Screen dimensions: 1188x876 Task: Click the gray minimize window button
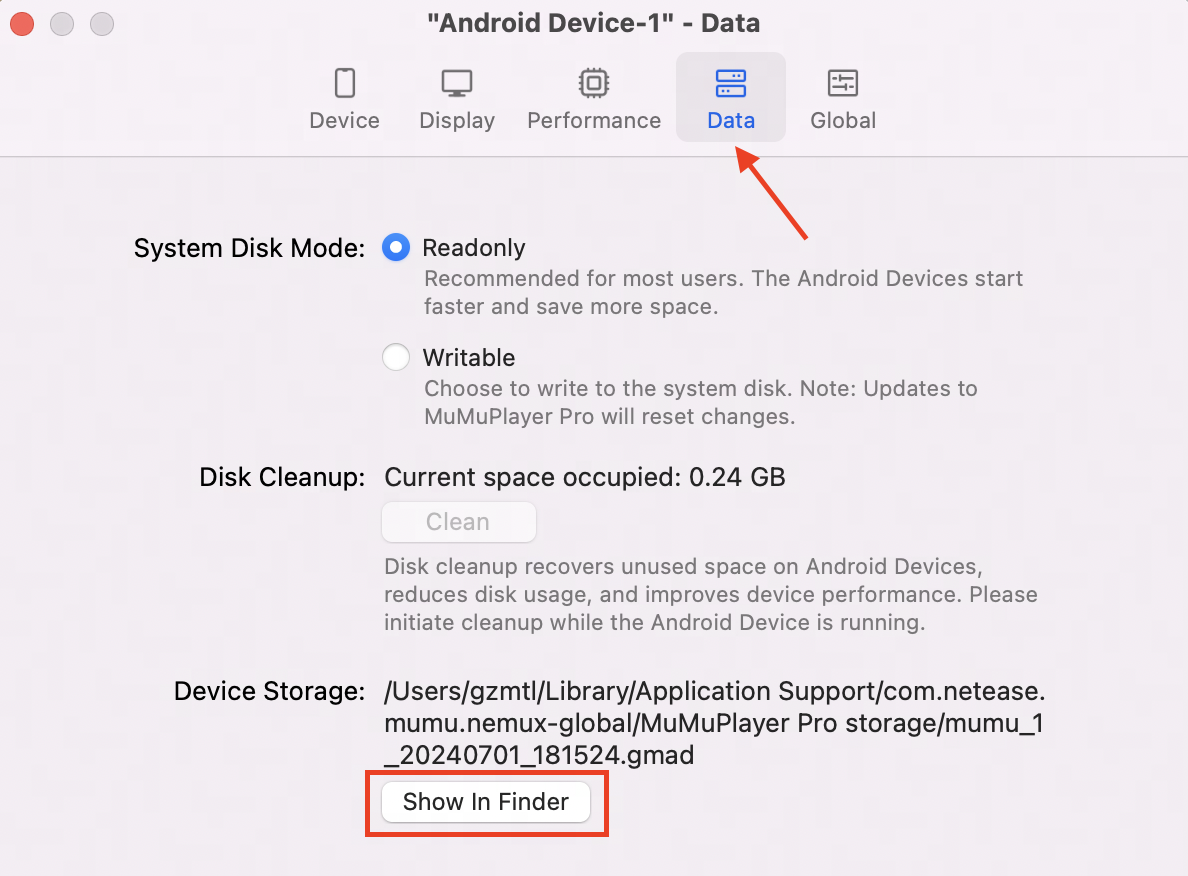pyautogui.click(x=62, y=23)
